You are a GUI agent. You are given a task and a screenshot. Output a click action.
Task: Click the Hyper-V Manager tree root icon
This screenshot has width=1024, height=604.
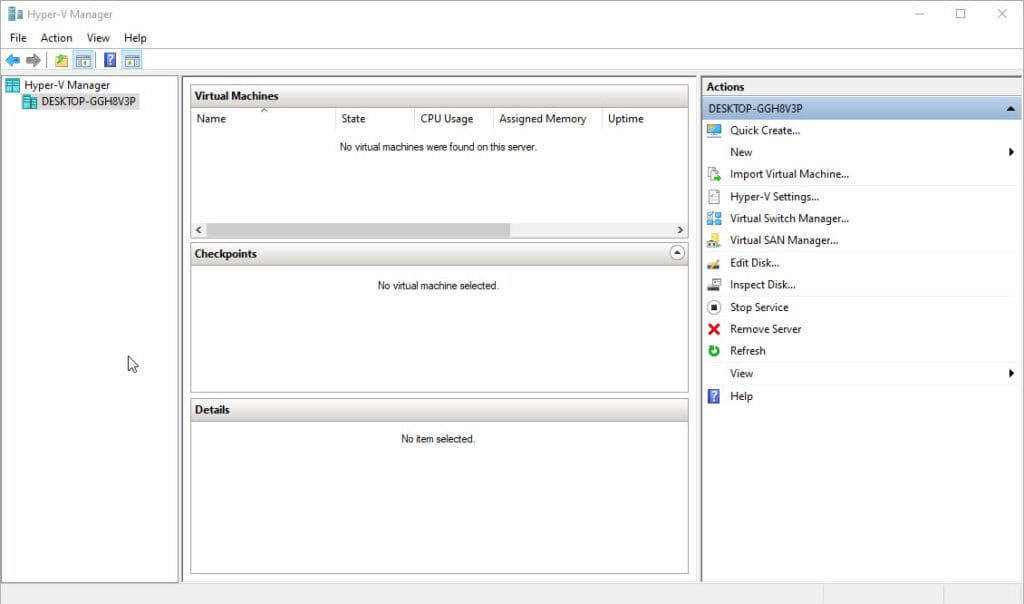point(12,85)
